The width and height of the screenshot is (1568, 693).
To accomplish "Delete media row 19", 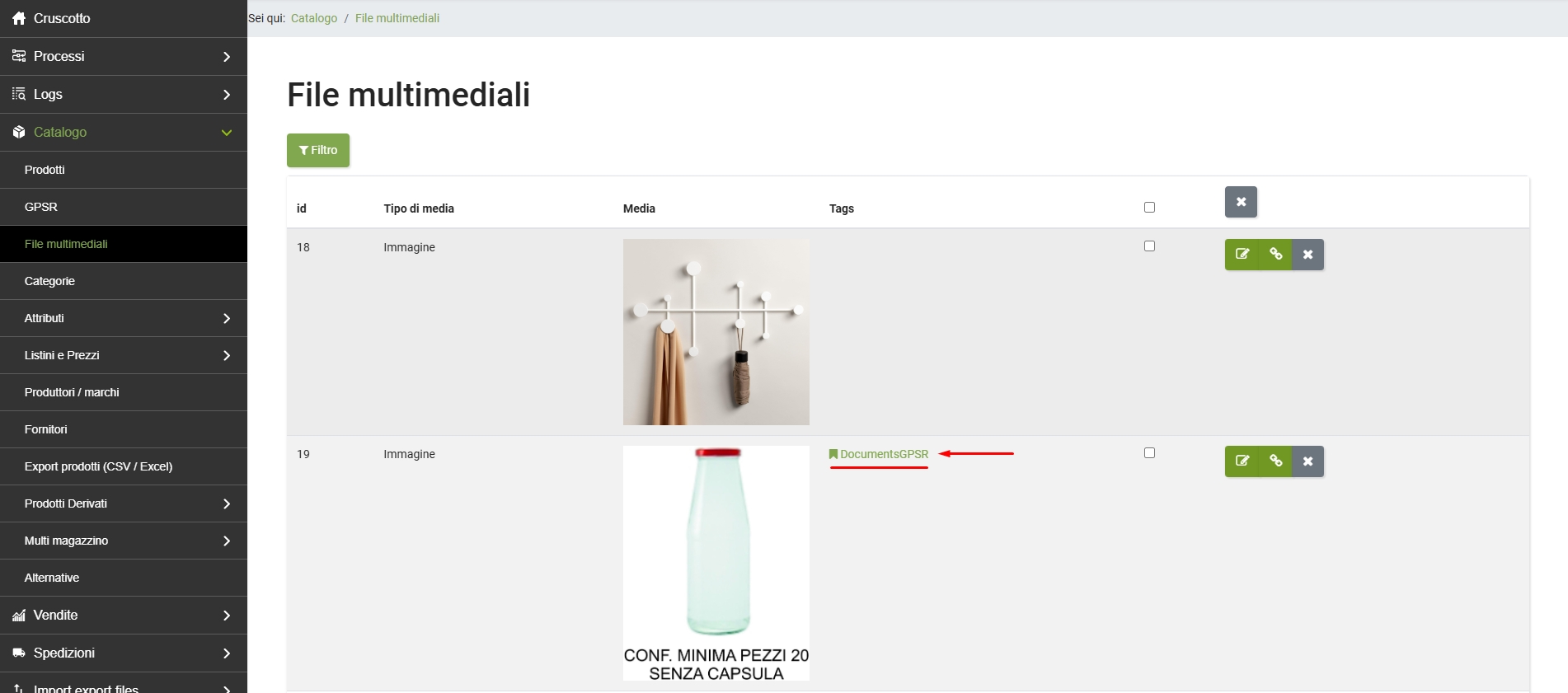I will tap(1307, 461).
